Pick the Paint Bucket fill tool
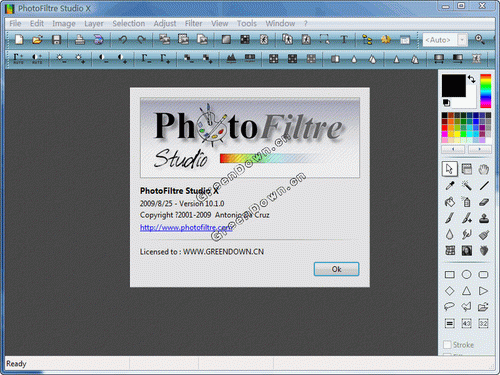The image size is (500, 375). [x=450, y=202]
